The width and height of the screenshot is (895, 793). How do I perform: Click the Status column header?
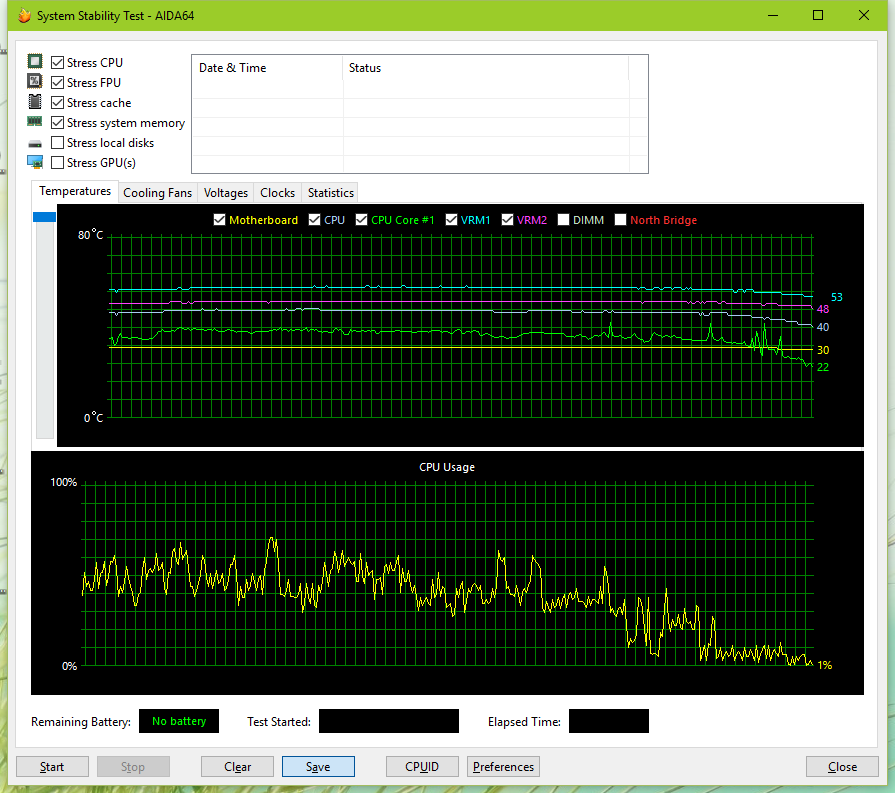486,68
